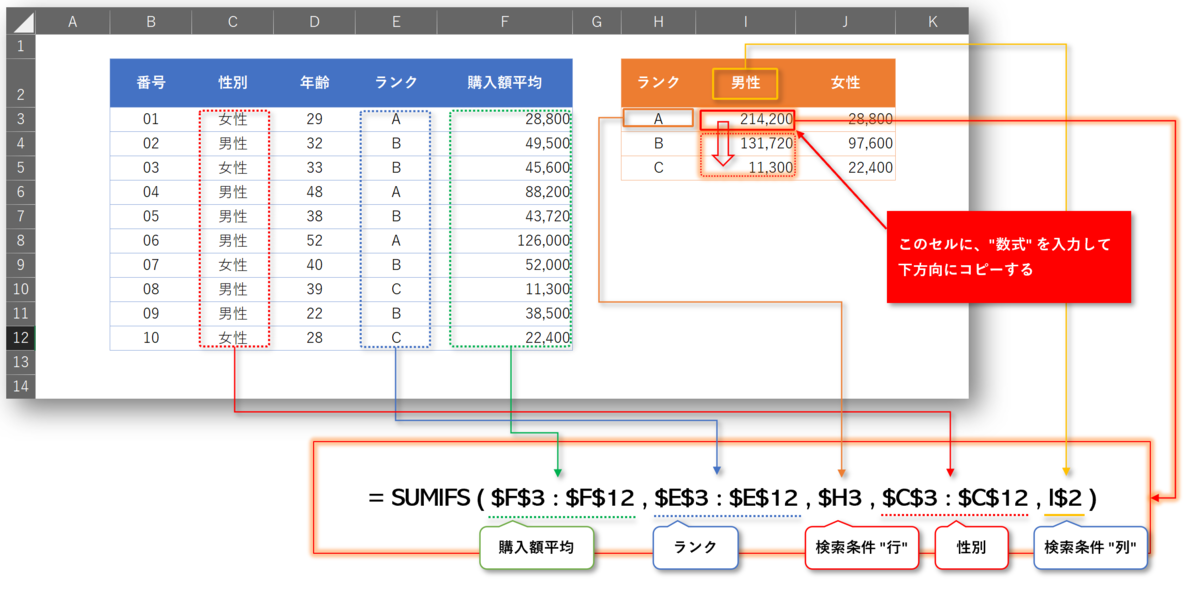
Task: Select summary cell 214,200
Action: (746, 119)
